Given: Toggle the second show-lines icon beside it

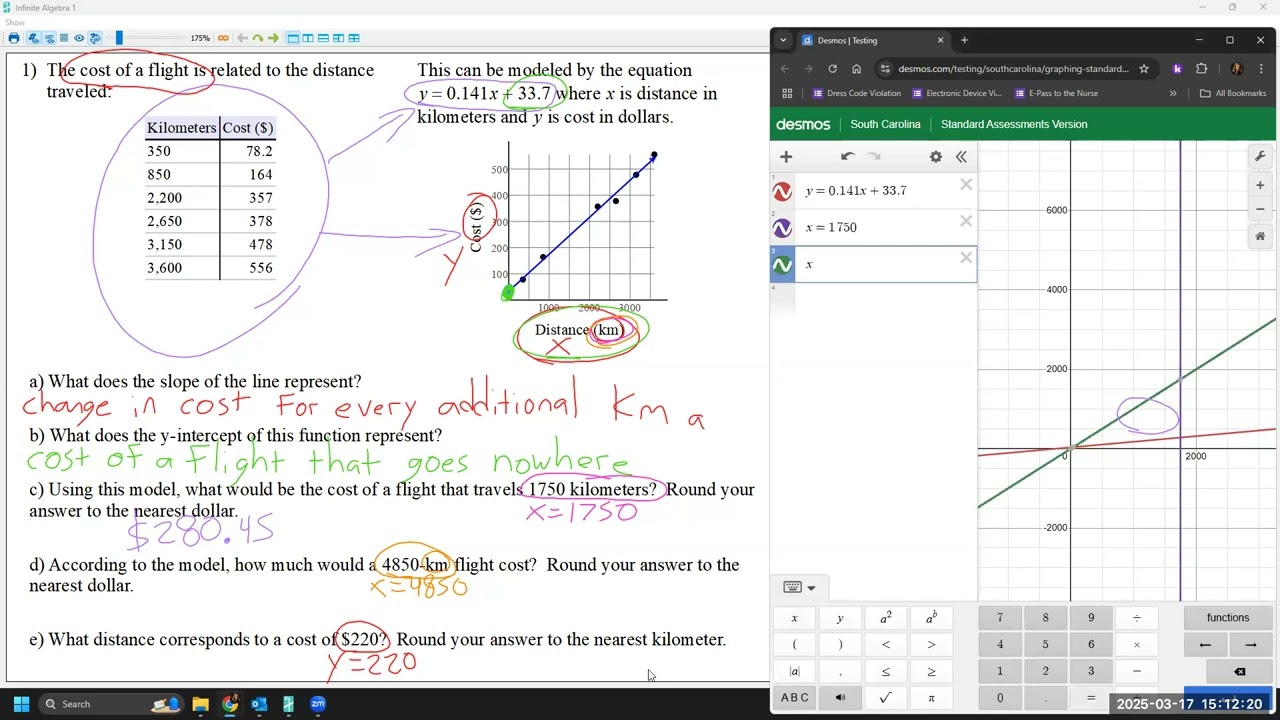Looking at the screenshot, I should point(49,38).
